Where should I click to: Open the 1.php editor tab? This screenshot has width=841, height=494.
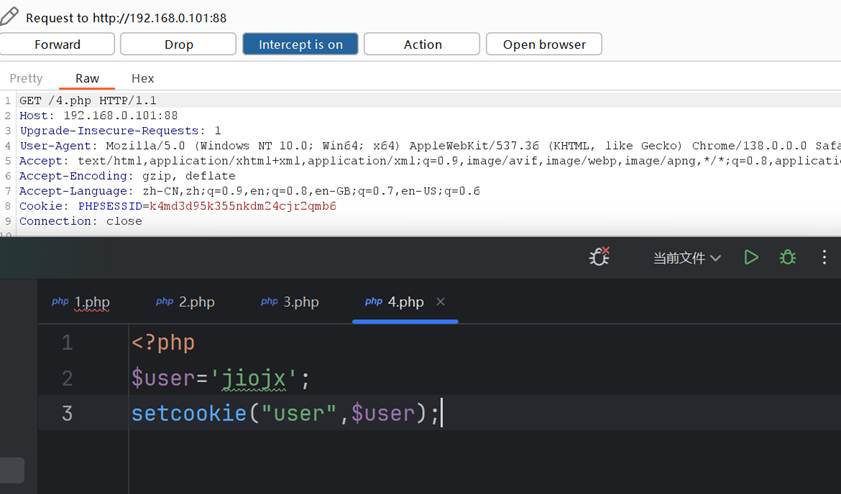82,302
